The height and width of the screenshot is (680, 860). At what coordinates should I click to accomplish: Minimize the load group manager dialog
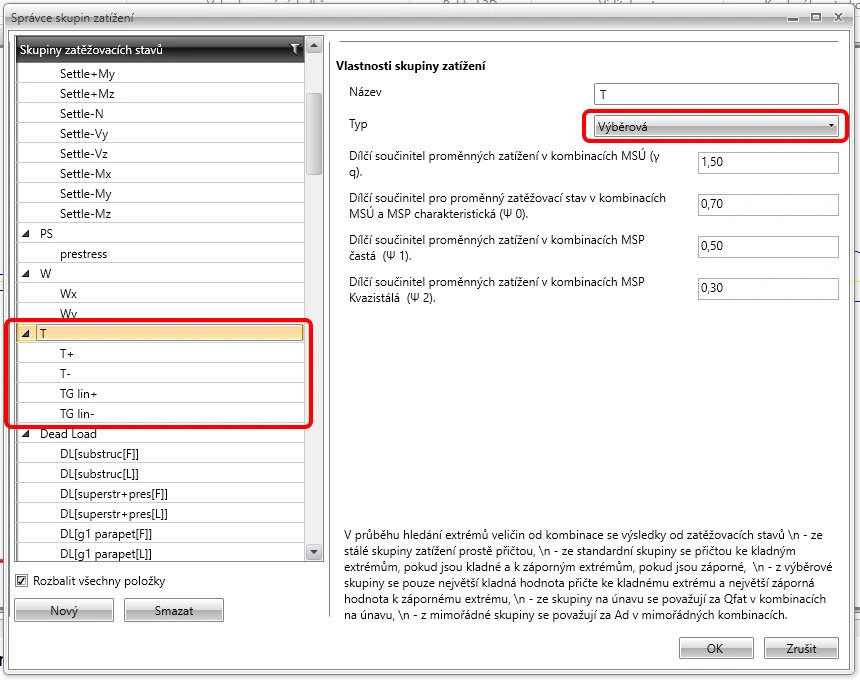click(793, 19)
